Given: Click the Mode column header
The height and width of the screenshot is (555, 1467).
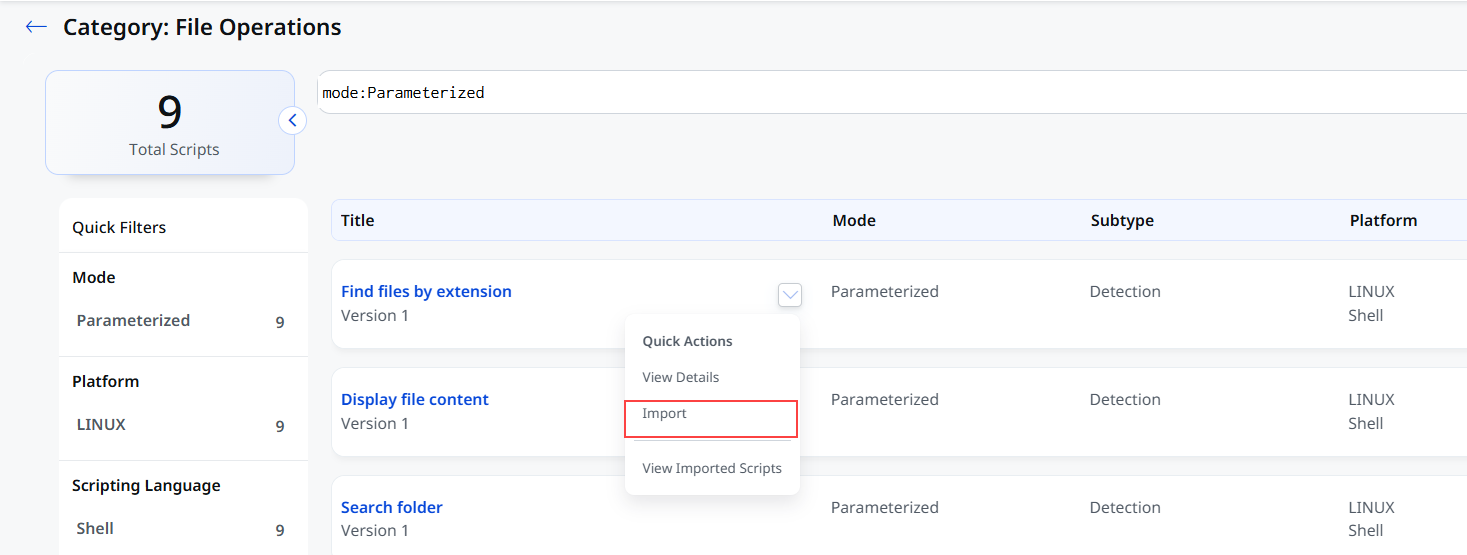Looking at the screenshot, I should click(x=854, y=220).
